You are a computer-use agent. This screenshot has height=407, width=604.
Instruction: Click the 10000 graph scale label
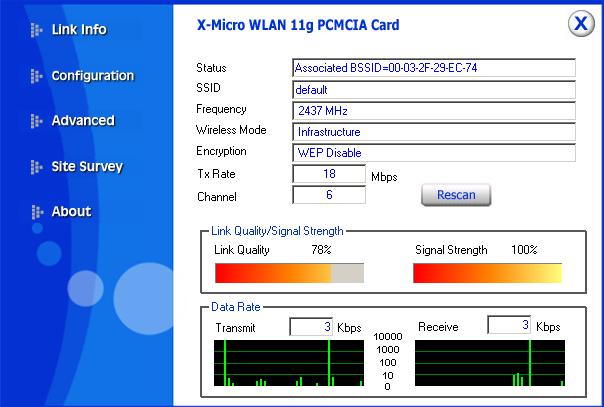(x=388, y=337)
